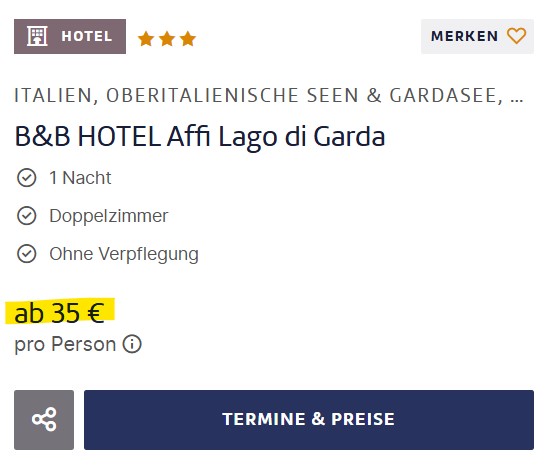
Task: Click the Doppelzimmer text
Action: [x=109, y=216]
